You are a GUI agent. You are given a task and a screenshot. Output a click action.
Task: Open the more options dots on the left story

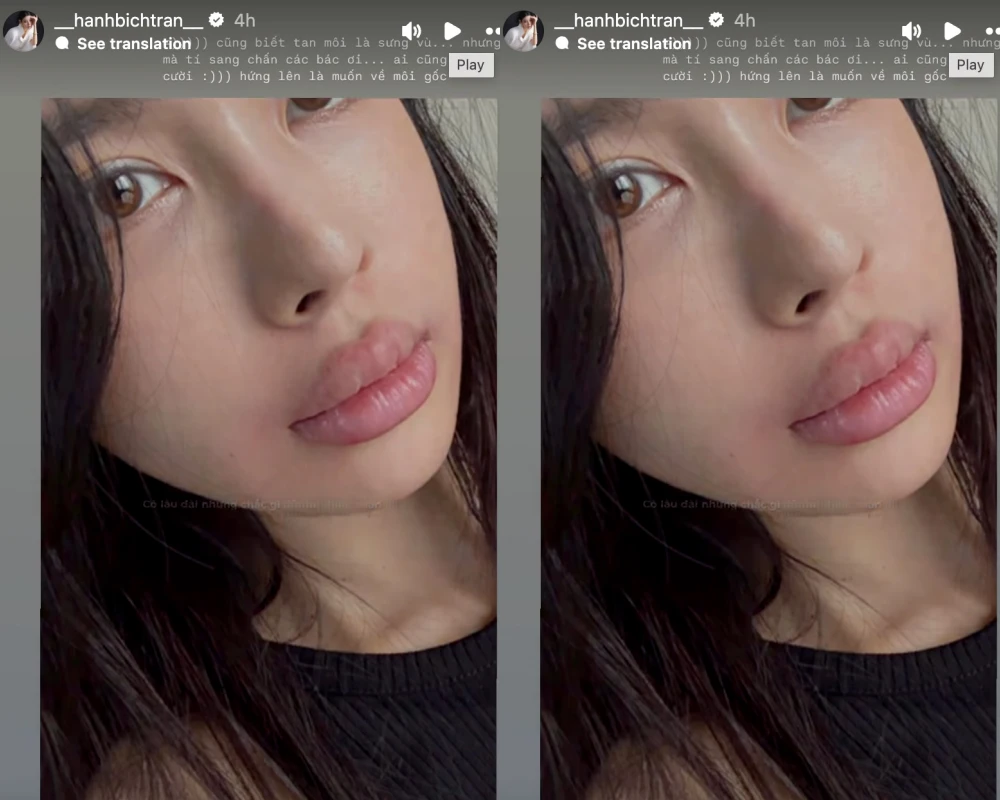492,31
